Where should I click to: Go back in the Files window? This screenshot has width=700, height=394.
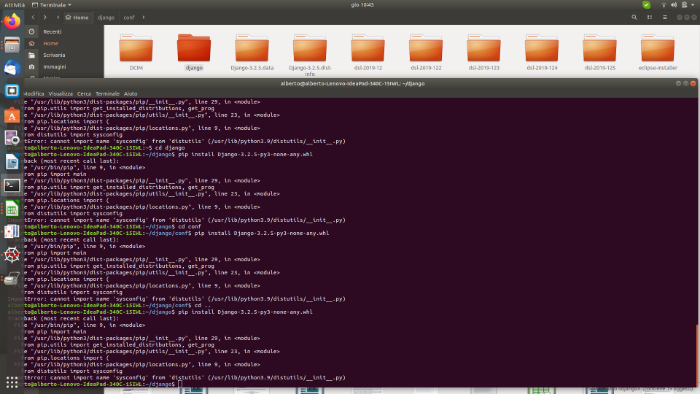(33, 17)
